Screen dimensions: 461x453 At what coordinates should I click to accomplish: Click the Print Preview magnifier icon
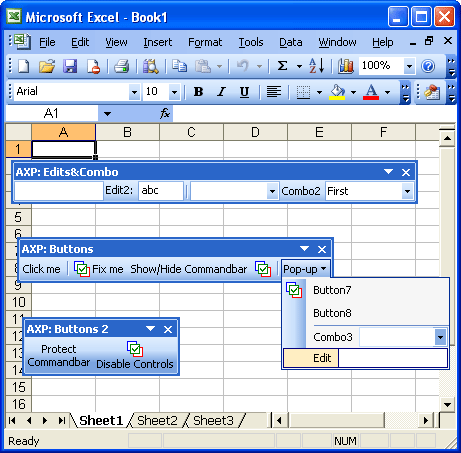(x=151, y=66)
